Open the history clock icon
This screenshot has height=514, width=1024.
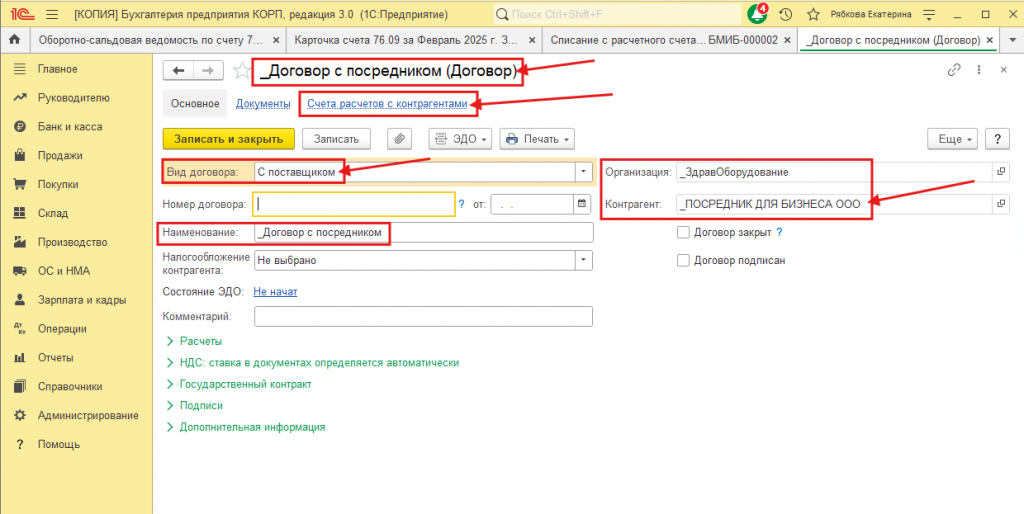pos(786,14)
